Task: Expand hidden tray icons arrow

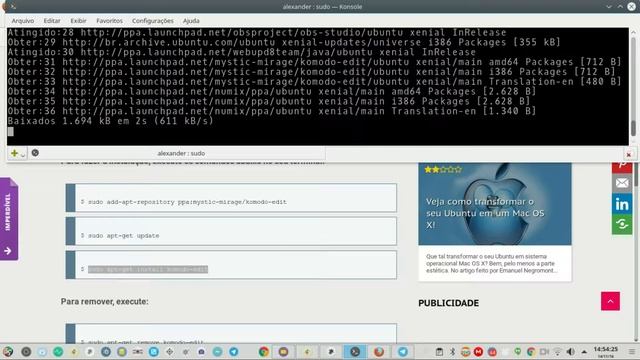Action: point(584,352)
